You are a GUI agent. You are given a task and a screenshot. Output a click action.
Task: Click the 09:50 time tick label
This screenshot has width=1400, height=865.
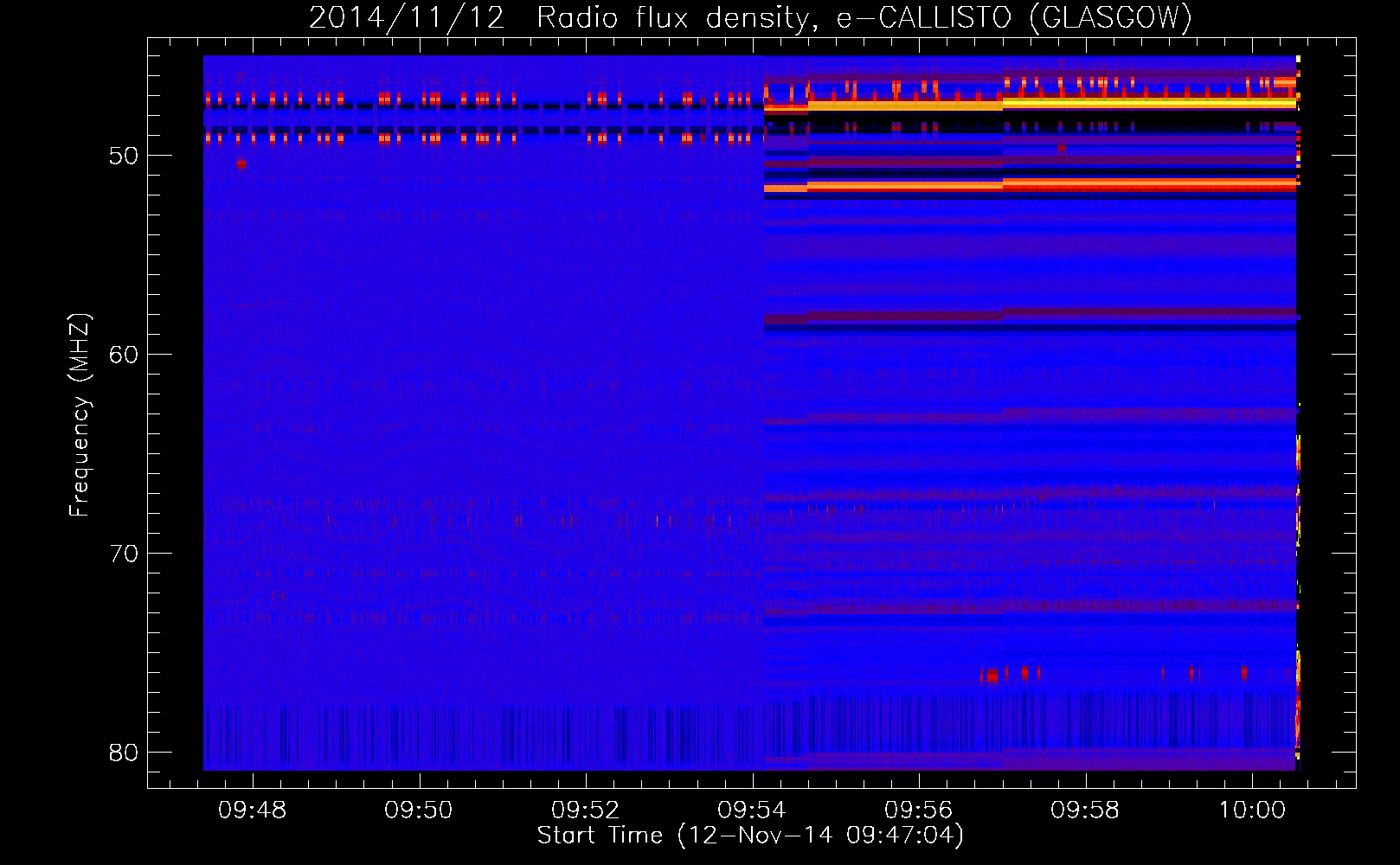click(x=419, y=811)
